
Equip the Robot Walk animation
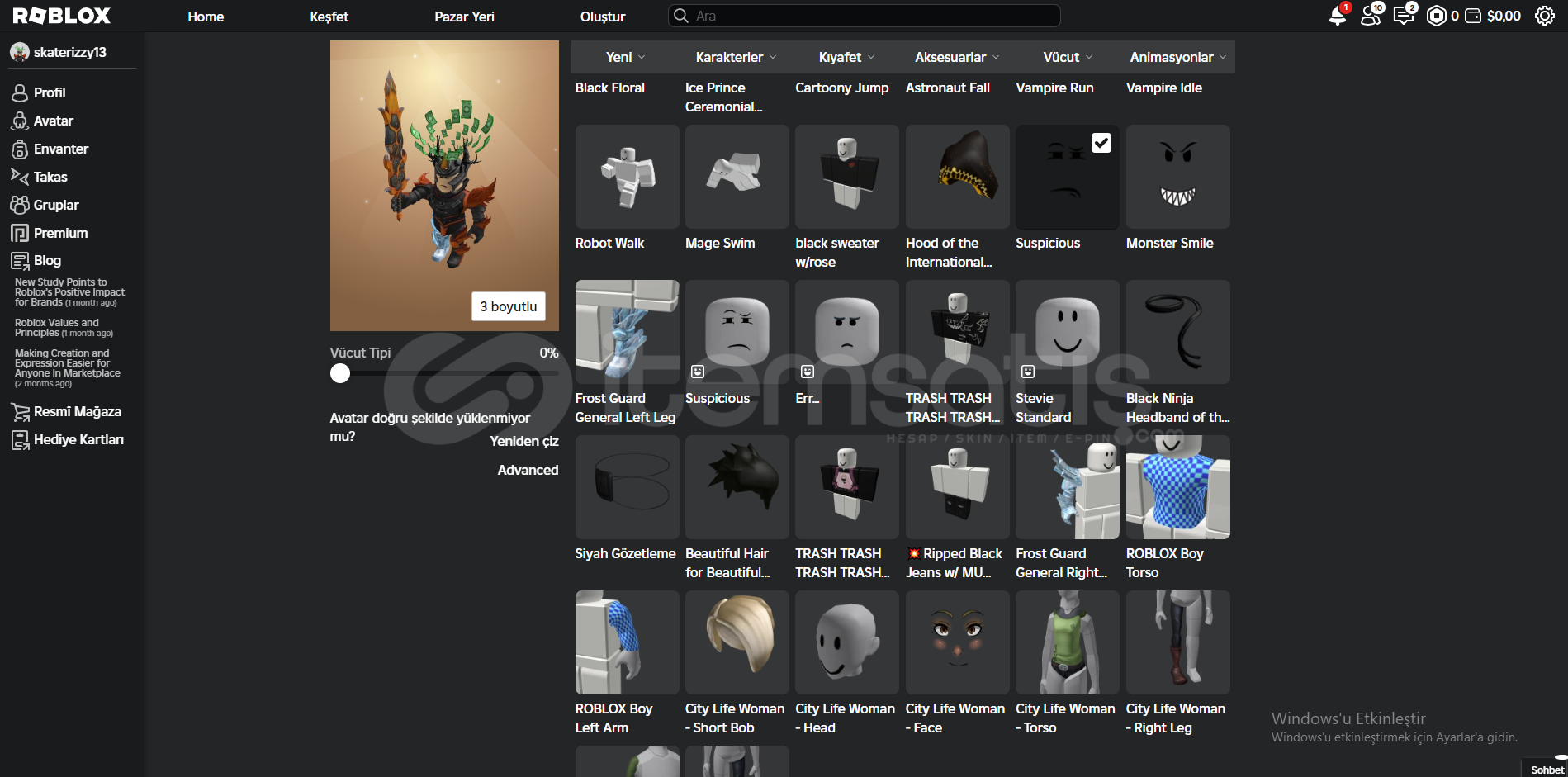pyautogui.click(x=628, y=177)
